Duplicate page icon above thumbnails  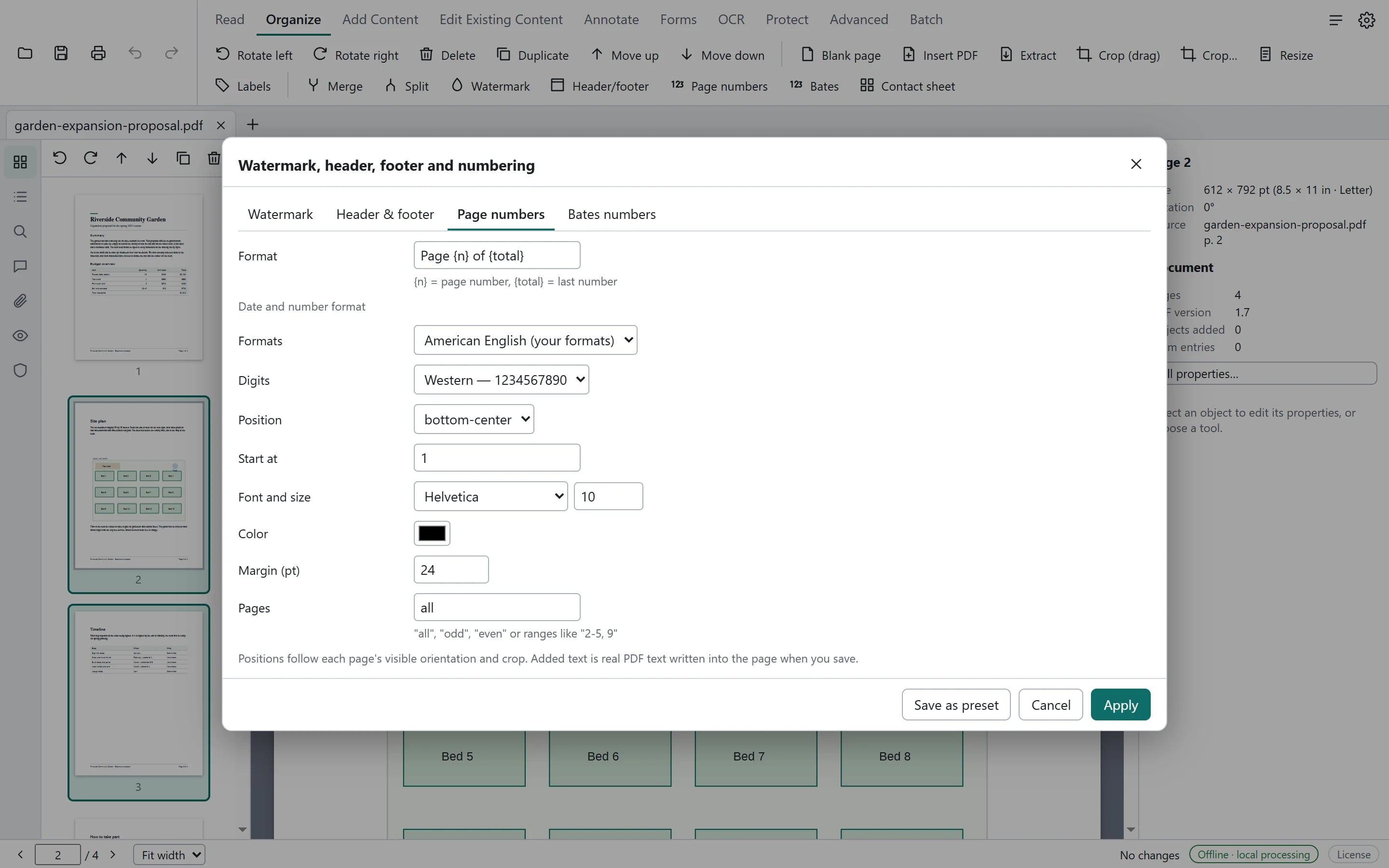pyautogui.click(x=183, y=158)
